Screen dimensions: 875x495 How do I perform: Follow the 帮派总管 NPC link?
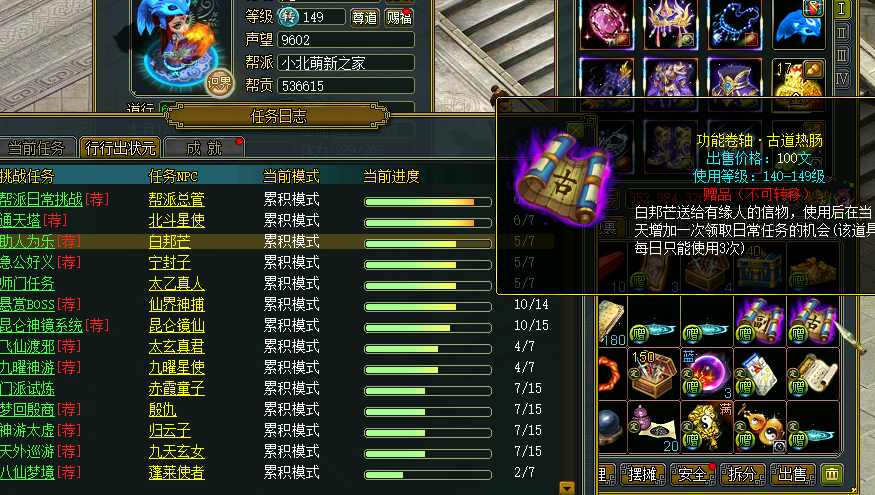[x=176, y=199]
